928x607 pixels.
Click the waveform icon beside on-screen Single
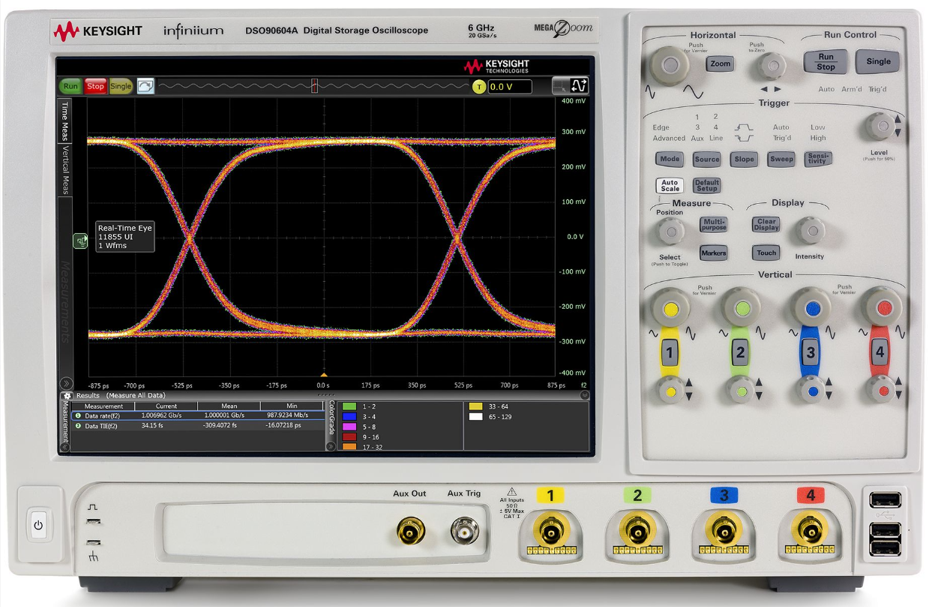pyautogui.click(x=146, y=87)
